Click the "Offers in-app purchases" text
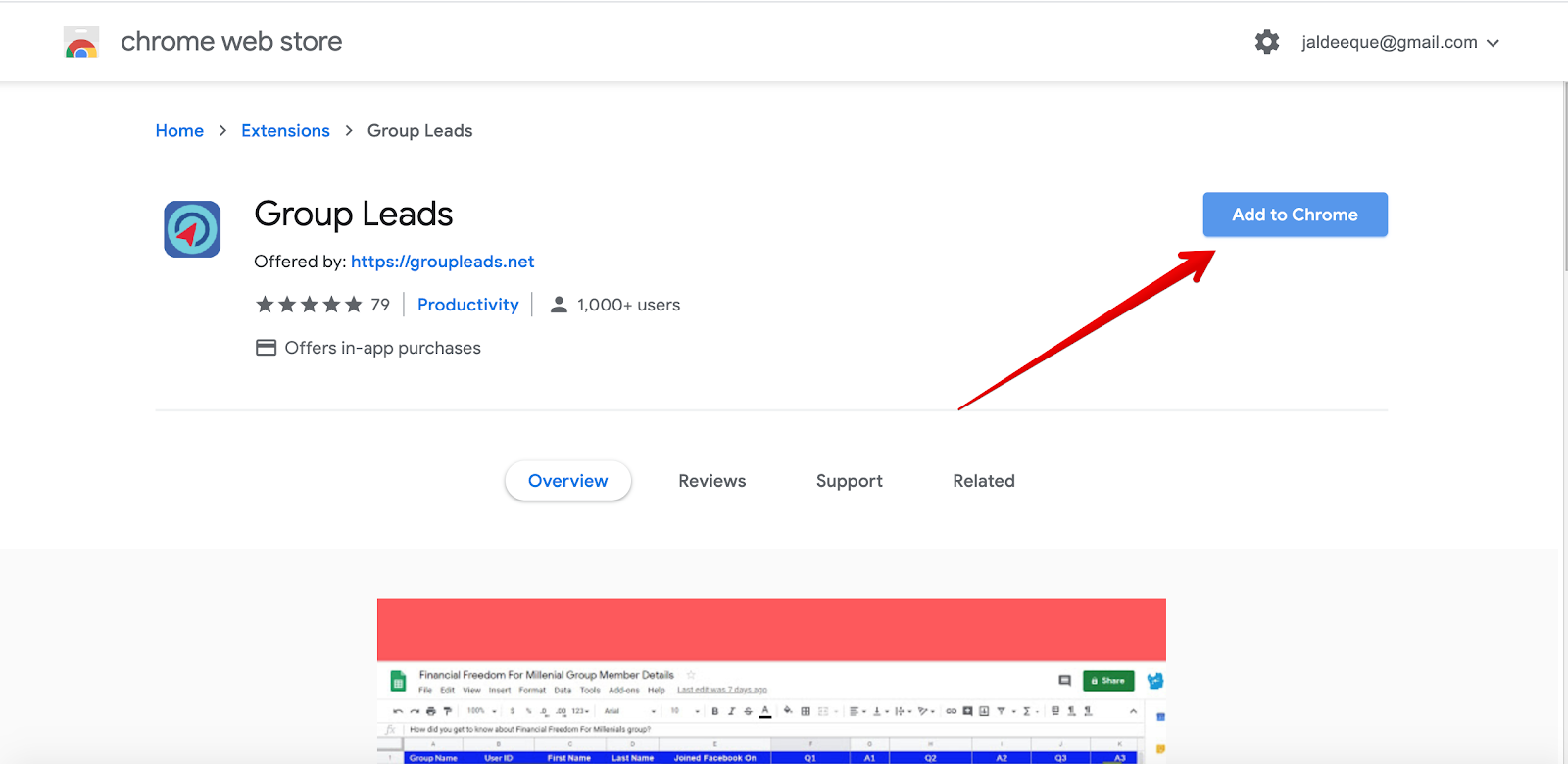Image resolution: width=1568 pixels, height=764 pixels. click(x=382, y=348)
